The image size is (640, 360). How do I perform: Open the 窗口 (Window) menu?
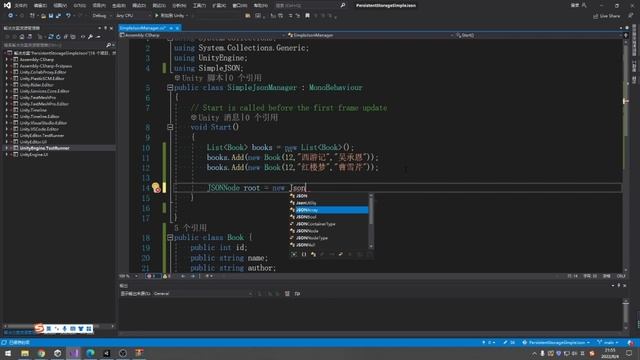240,5
